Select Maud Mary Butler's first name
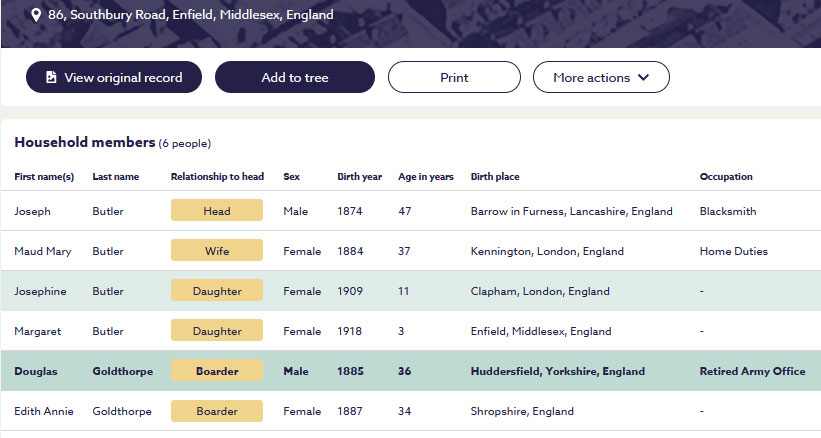Viewport: 821px width, 438px height. point(42,251)
